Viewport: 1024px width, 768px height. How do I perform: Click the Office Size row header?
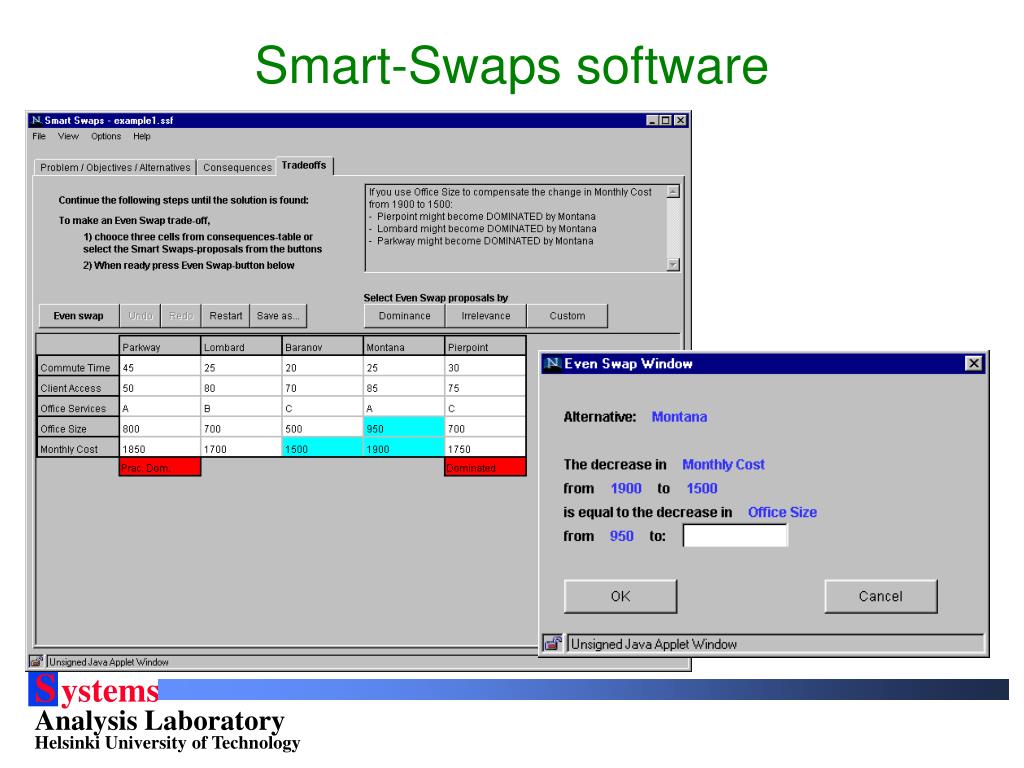tap(78, 428)
